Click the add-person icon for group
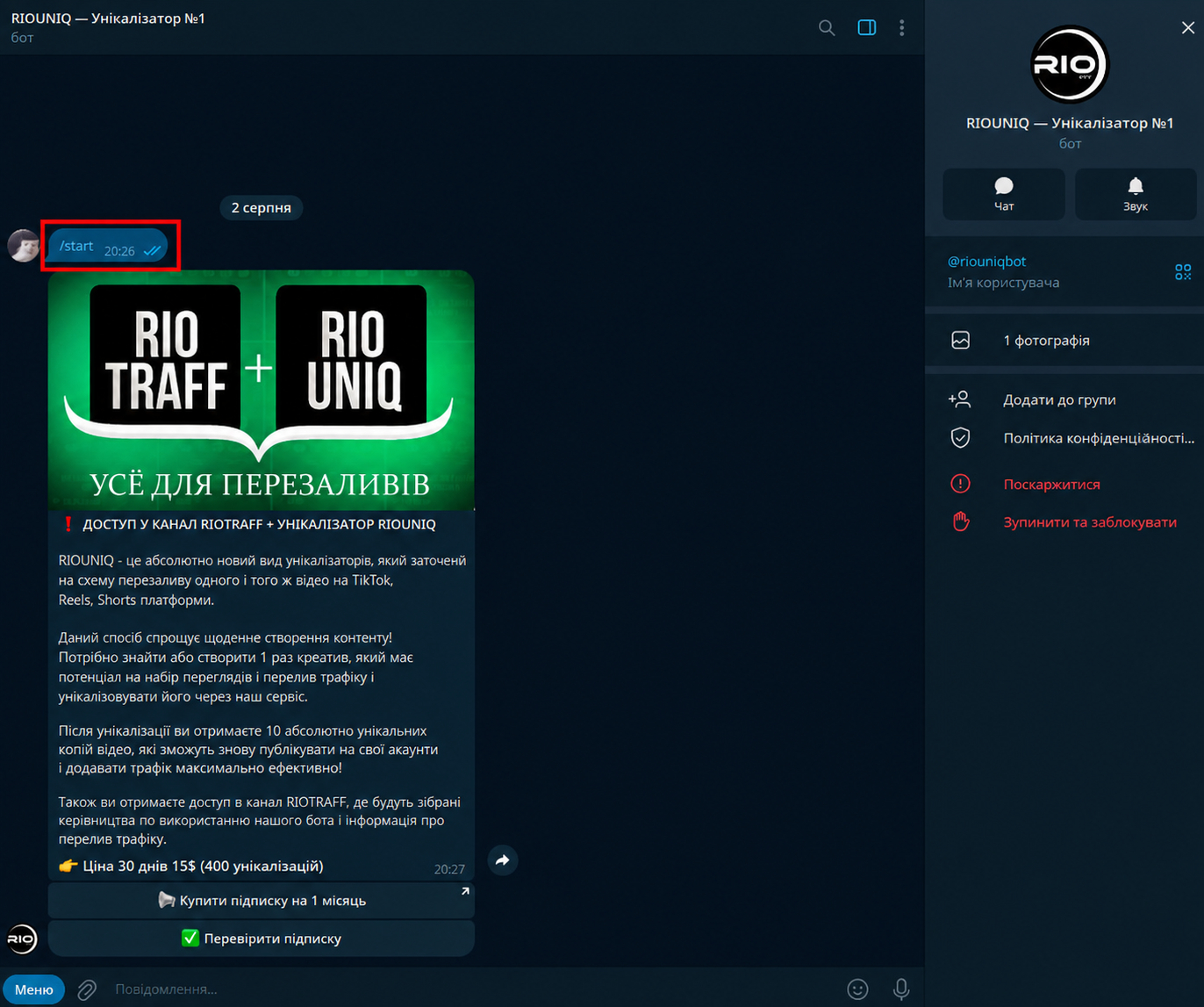 point(960,399)
